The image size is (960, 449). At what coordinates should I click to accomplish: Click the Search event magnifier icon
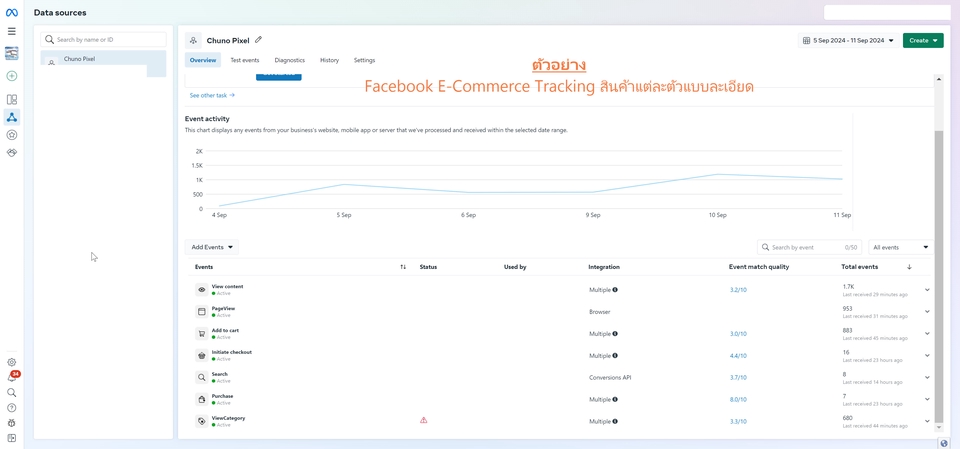201,377
